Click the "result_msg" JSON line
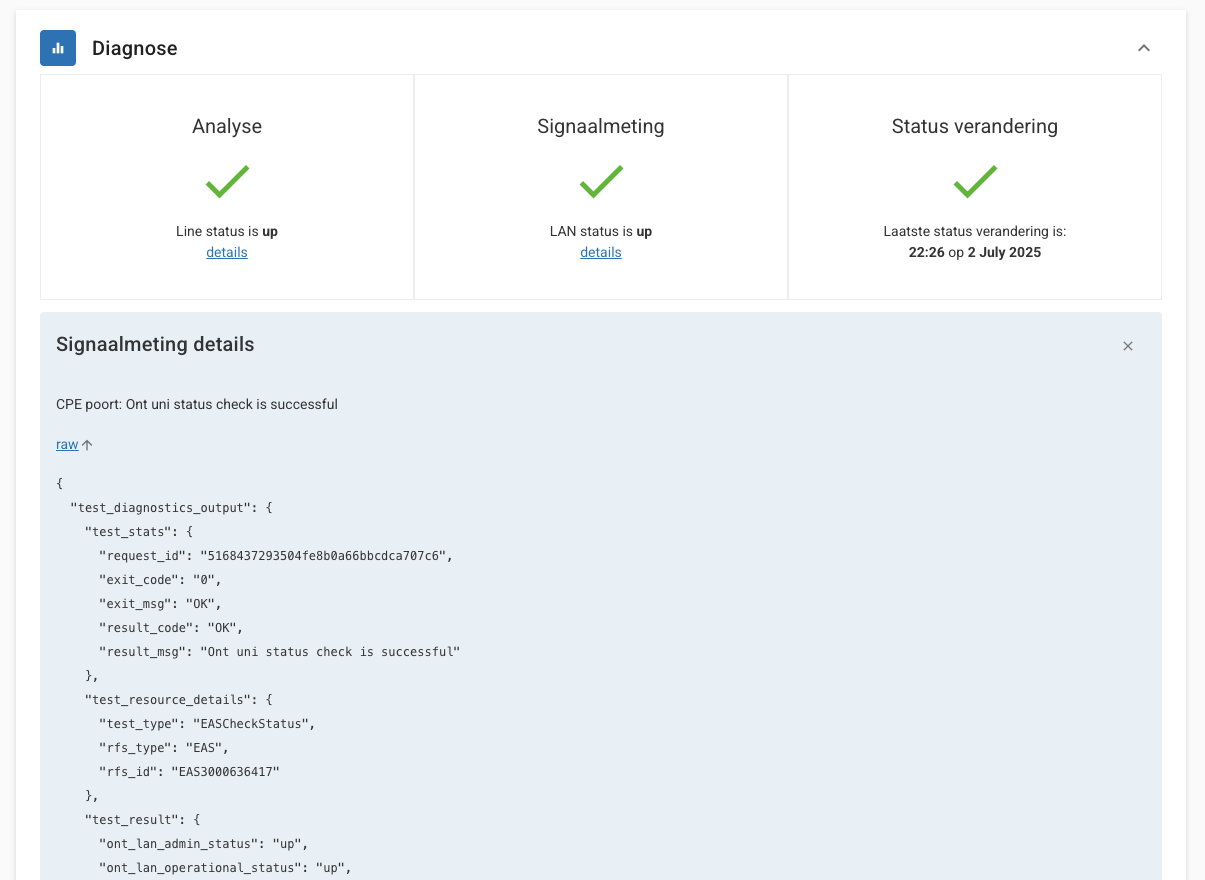The image size is (1205, 880). (x=279, y=652)
